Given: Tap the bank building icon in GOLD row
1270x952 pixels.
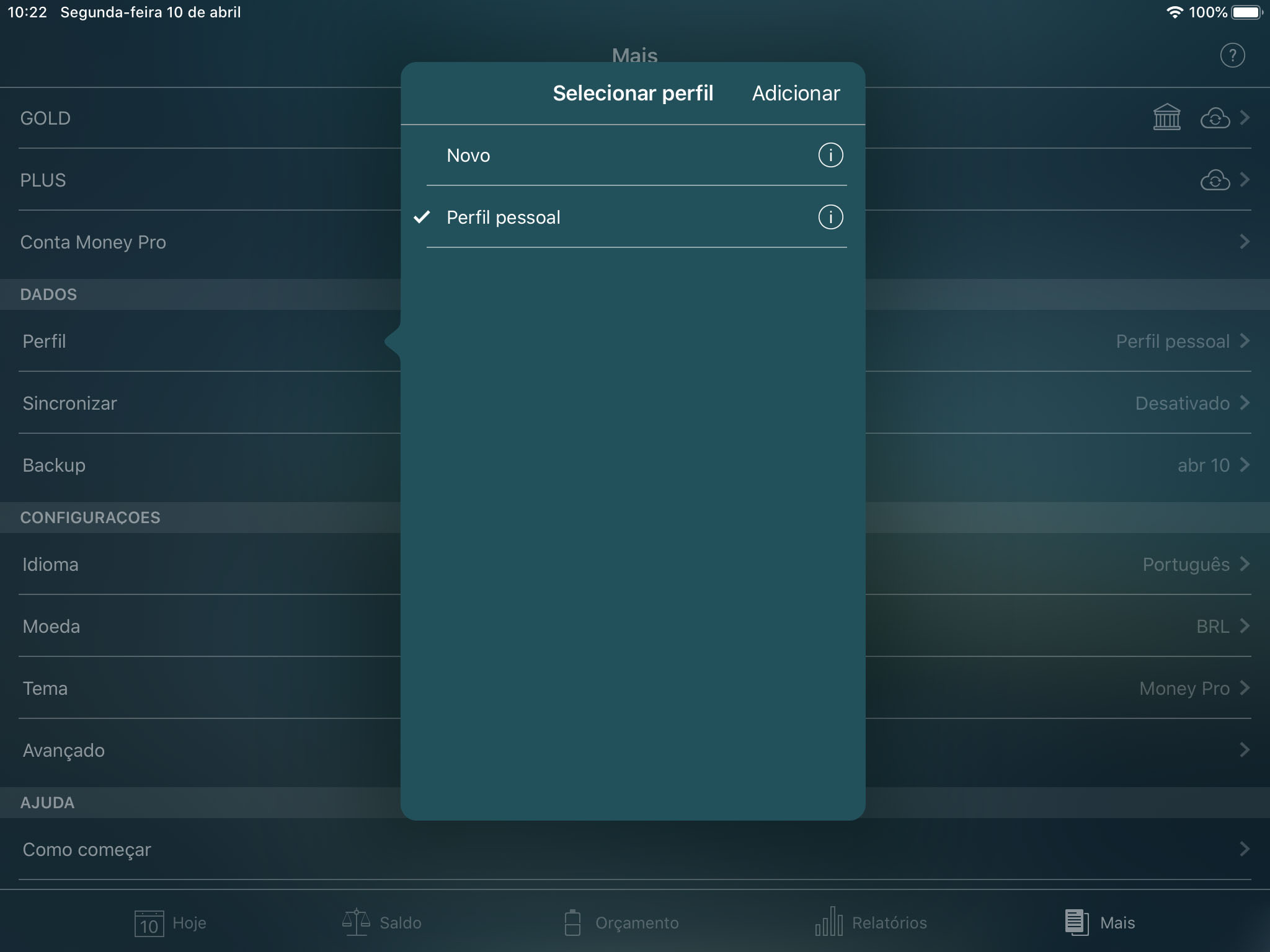Looking at the screenshot, I should click(1166, 117).
